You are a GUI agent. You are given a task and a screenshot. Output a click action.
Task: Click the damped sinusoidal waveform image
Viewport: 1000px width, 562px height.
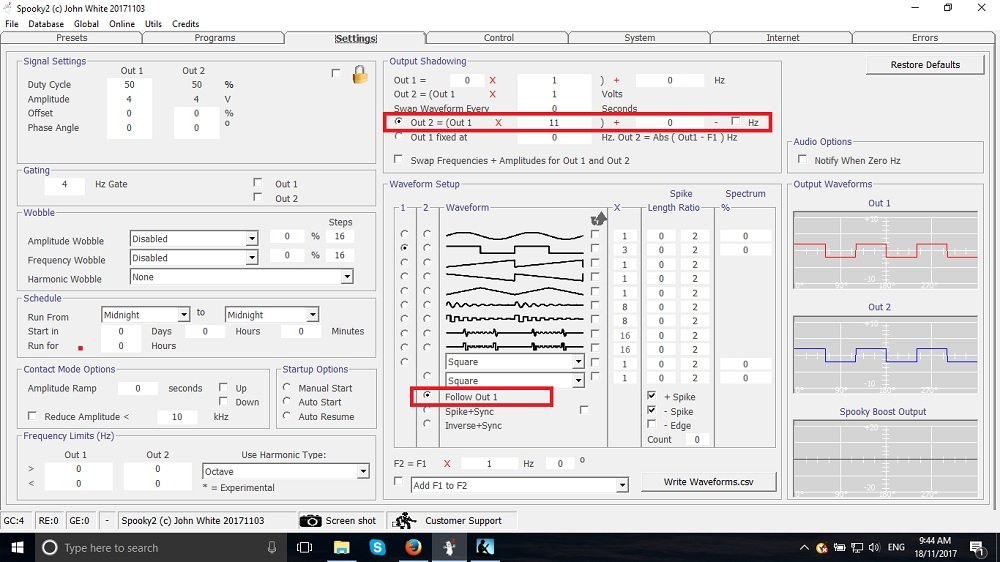(x=514, y=305)
